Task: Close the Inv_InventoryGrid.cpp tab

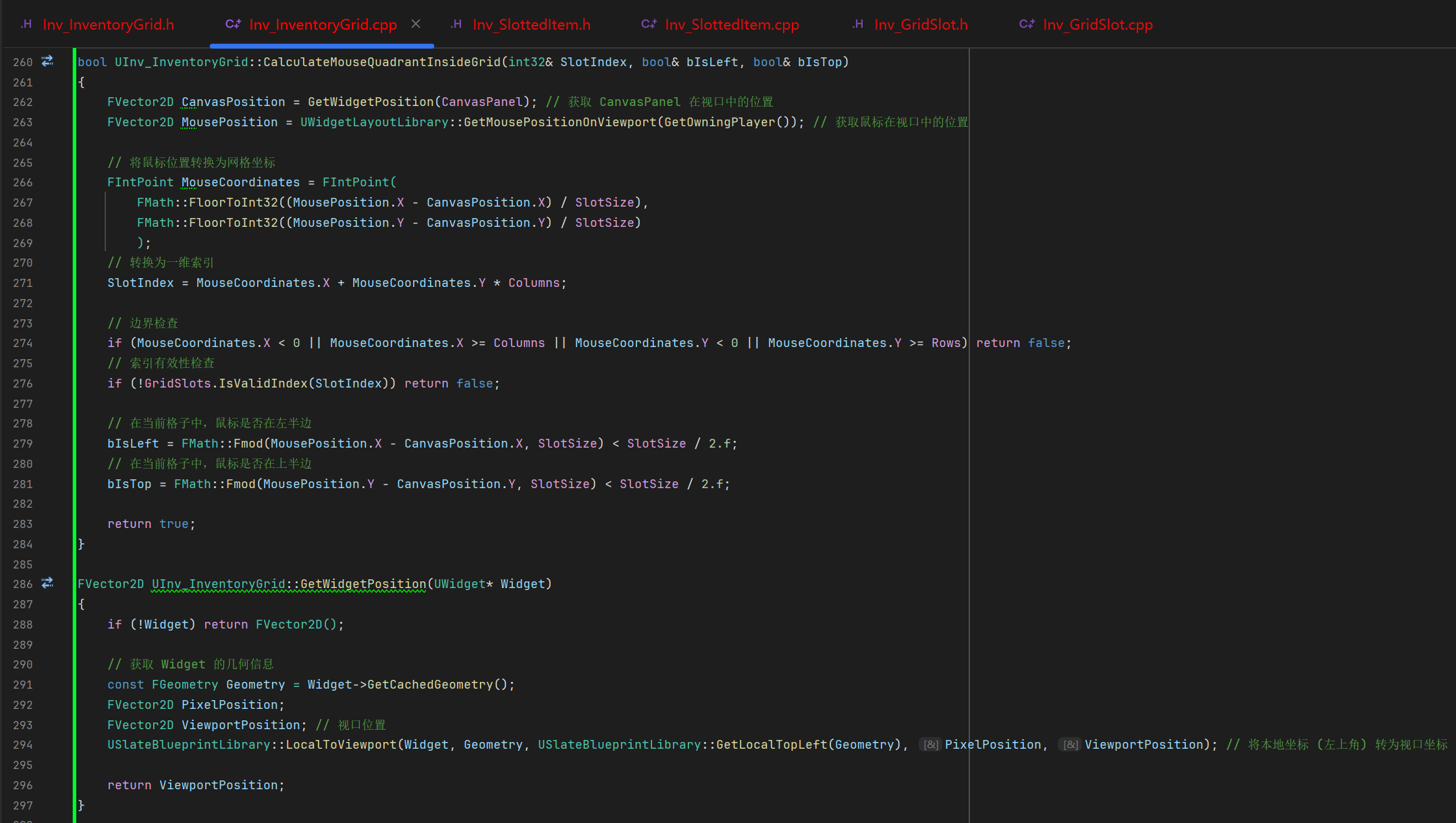Action: [x=416, y=24]
